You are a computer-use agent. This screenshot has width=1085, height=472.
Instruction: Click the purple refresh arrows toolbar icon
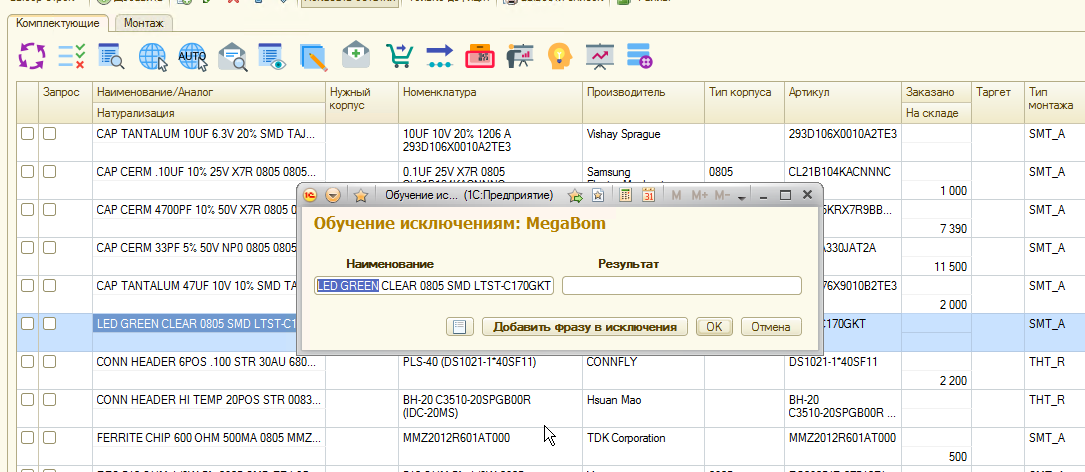pyautogui.click(x=33, y=56)
